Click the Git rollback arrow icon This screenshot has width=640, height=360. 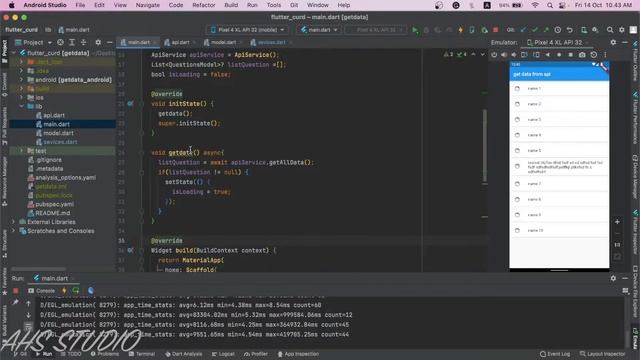pyautogui.click(x=570, y=30)
